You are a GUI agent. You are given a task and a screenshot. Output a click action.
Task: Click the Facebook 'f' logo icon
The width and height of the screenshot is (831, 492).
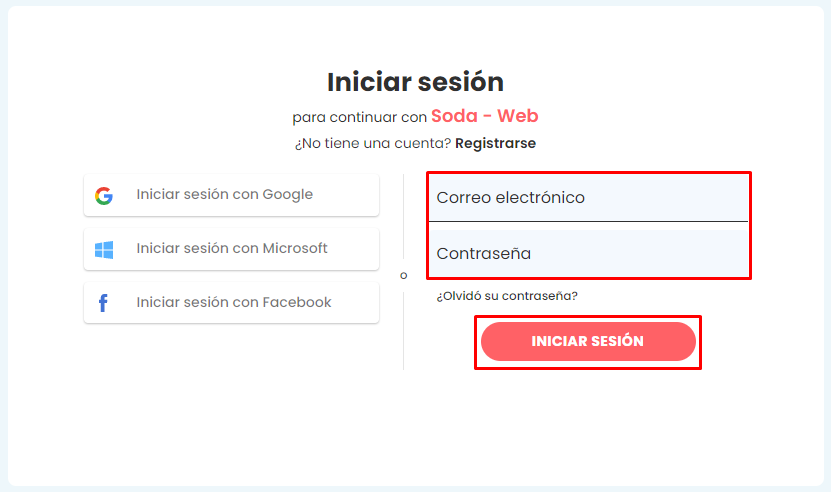(x=103, y=303)
